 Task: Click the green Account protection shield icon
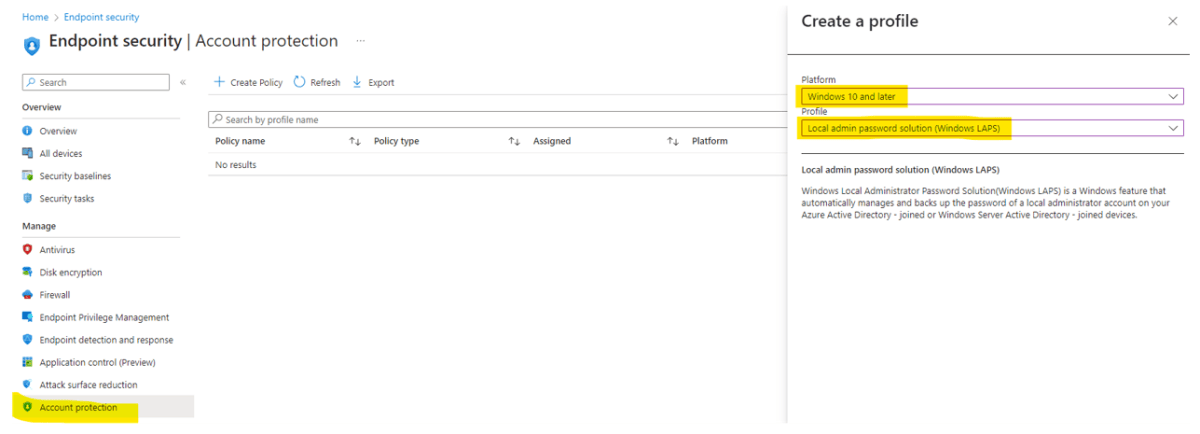(28, 407)
